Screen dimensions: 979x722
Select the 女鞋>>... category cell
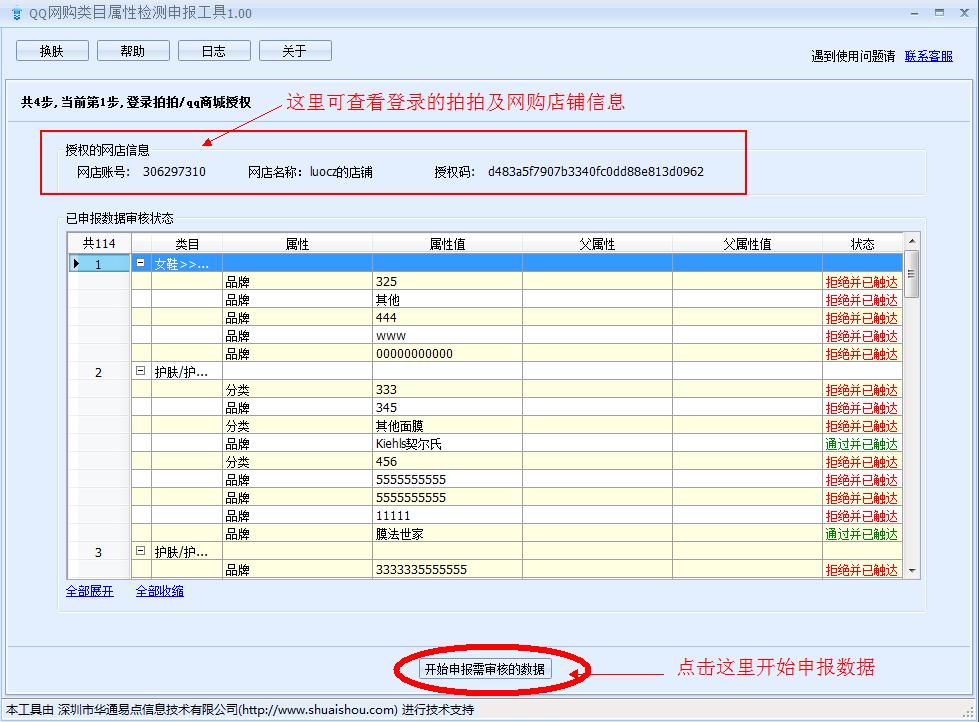coord(187,264)
